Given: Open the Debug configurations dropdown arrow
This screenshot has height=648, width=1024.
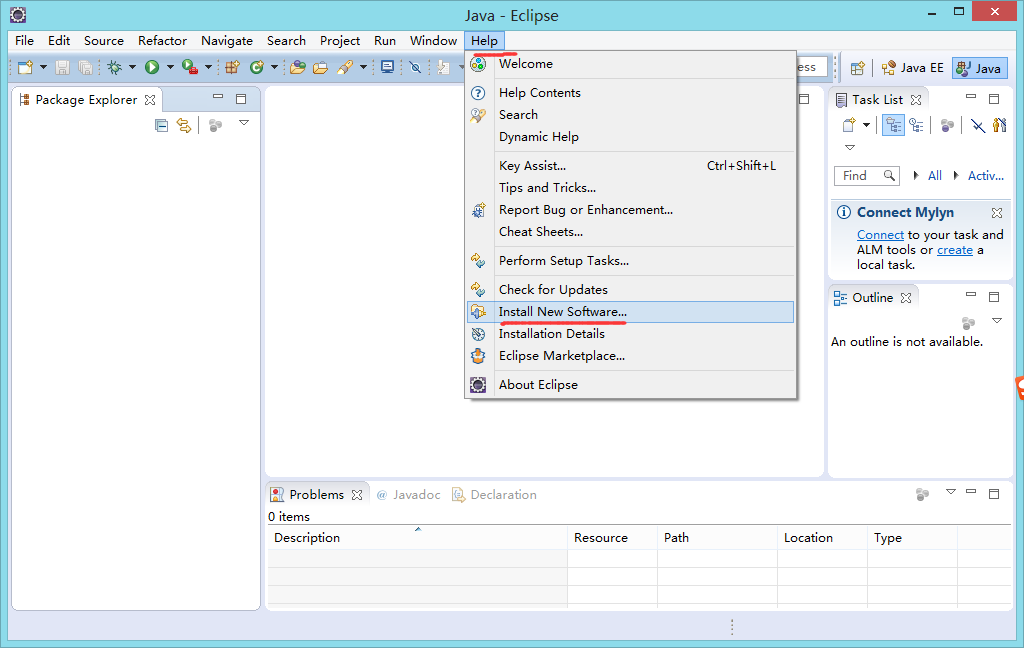Looking at the screenshot, I should click(133, 67).
